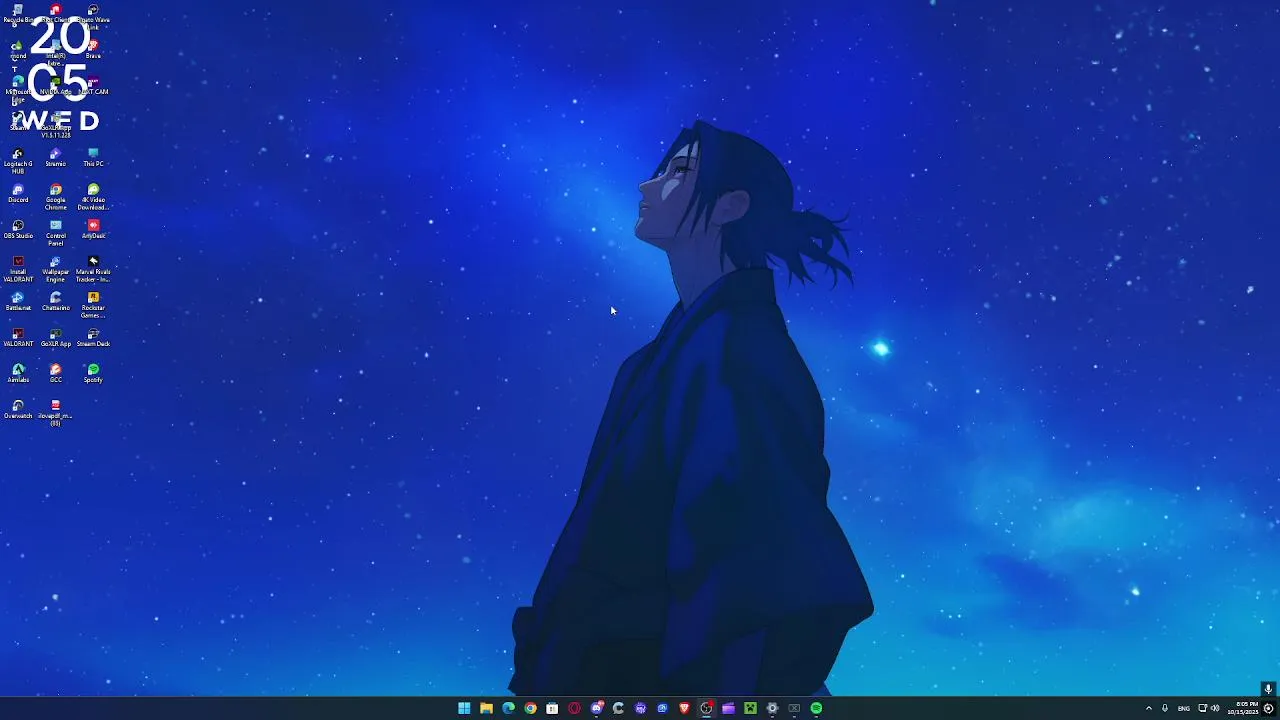Select the Spotify desktop shortcut
This screenshot has width=1280, height=720.
tap(93, 374)
